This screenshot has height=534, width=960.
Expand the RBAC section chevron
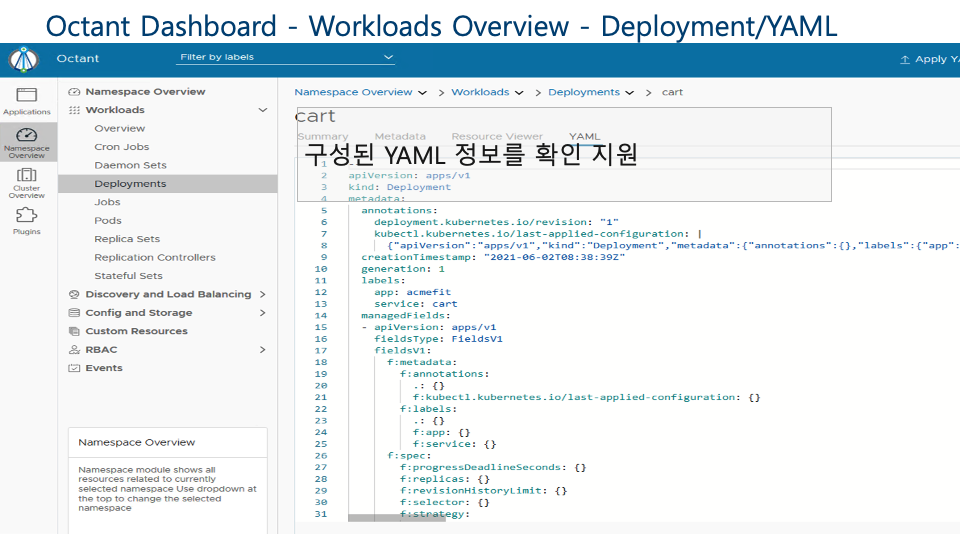(x=263, y=350)
